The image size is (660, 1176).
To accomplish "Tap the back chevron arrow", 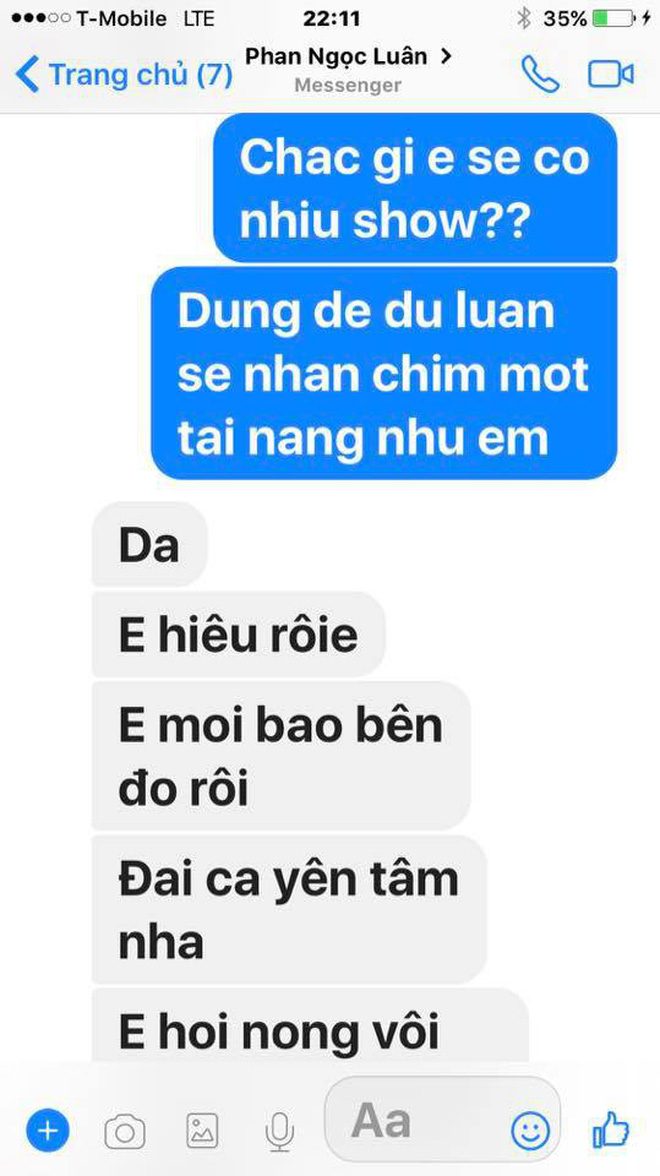I will 26,75.
